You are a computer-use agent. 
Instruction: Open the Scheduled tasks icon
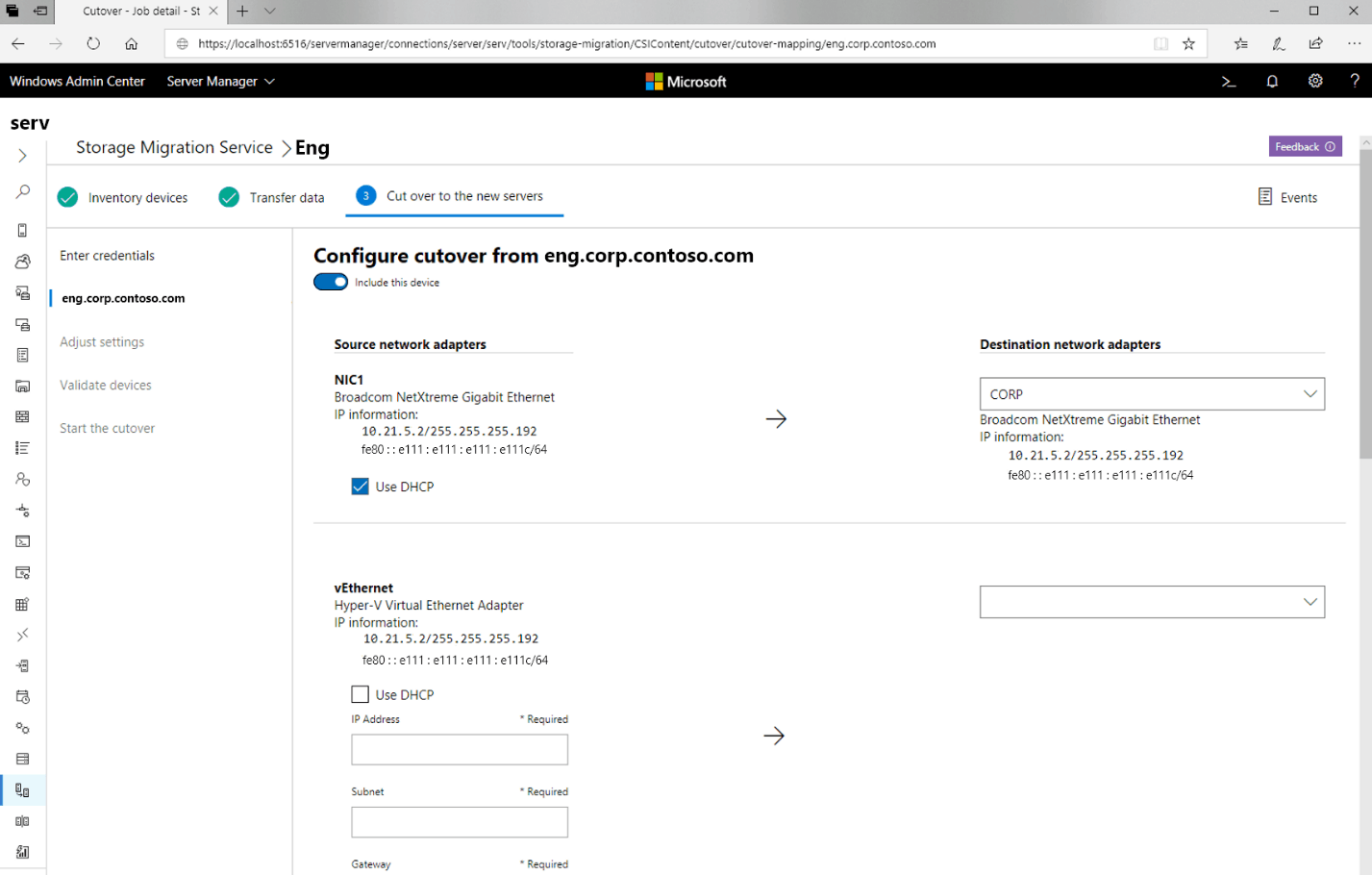(22, 697)
